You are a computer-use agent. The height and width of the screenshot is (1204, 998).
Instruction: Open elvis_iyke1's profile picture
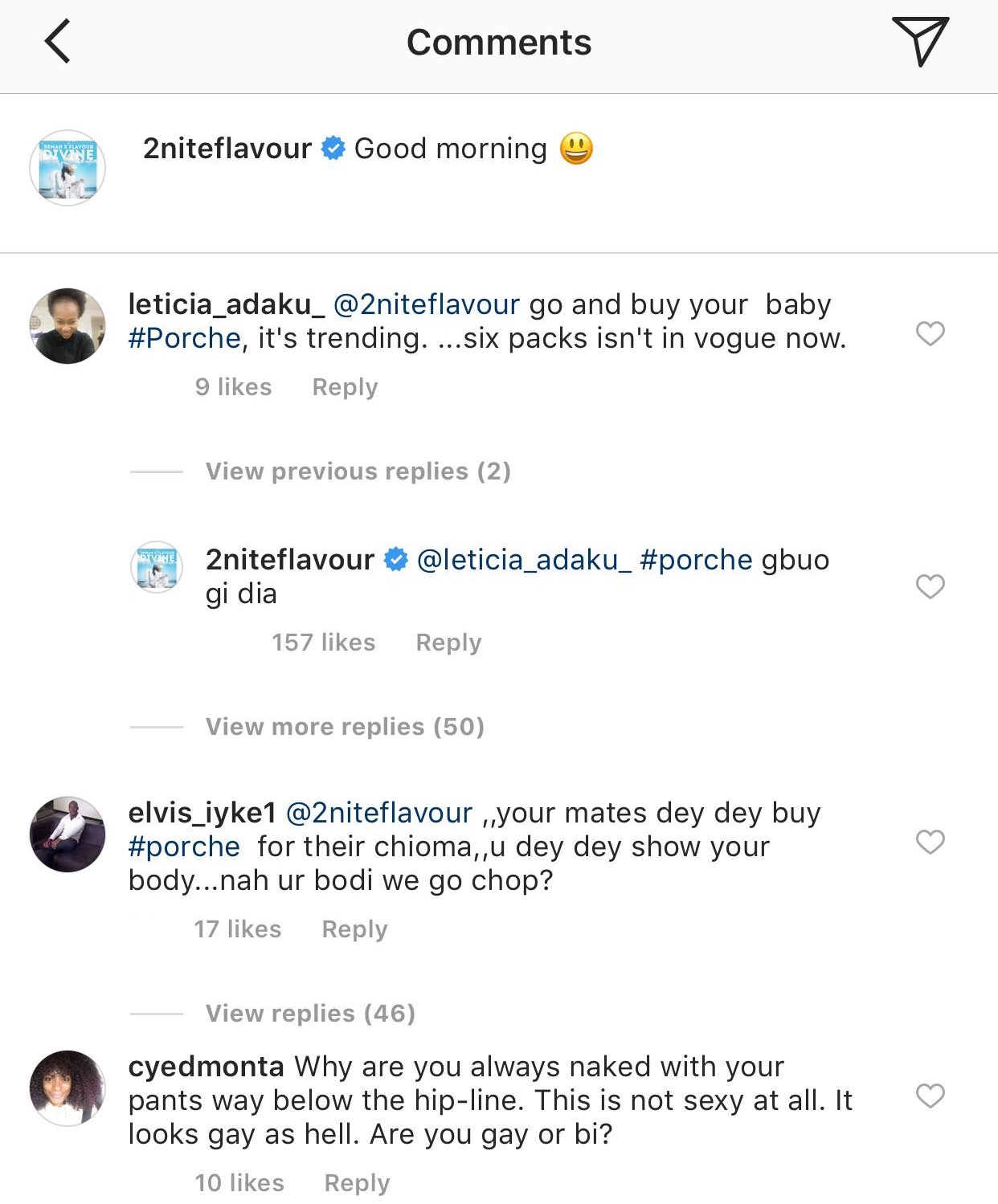(x=67, y=835)
